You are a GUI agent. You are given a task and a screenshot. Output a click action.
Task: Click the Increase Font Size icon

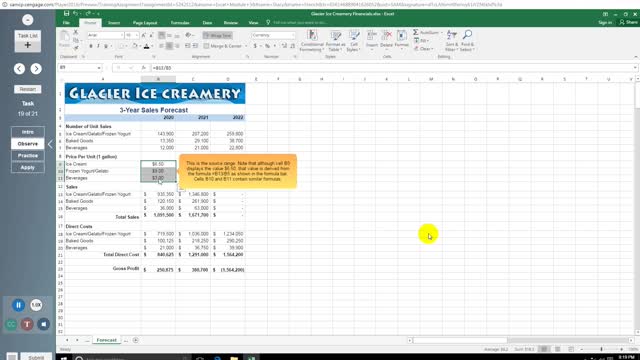tap(144, 36)
